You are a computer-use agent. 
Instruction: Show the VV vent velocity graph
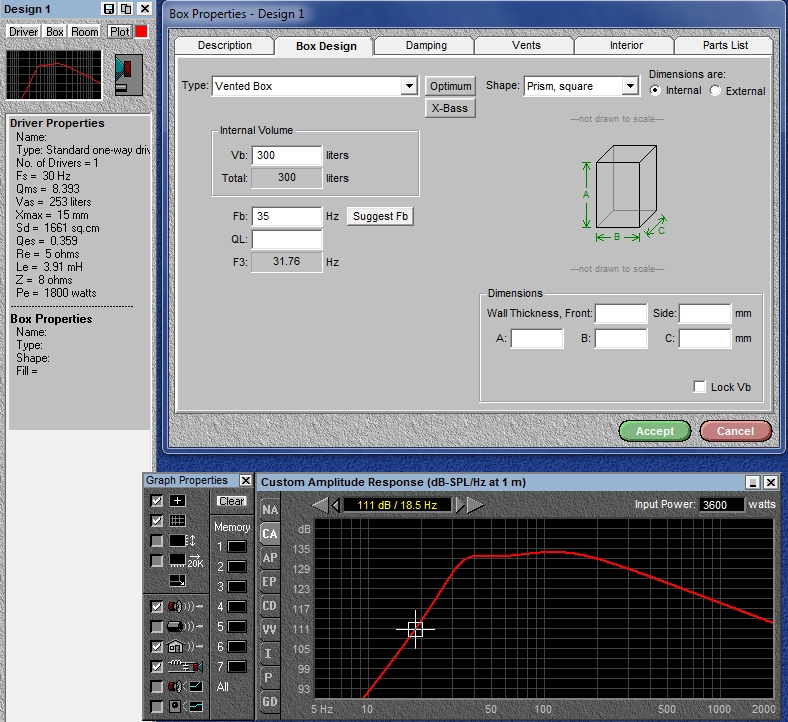point(270,630)
